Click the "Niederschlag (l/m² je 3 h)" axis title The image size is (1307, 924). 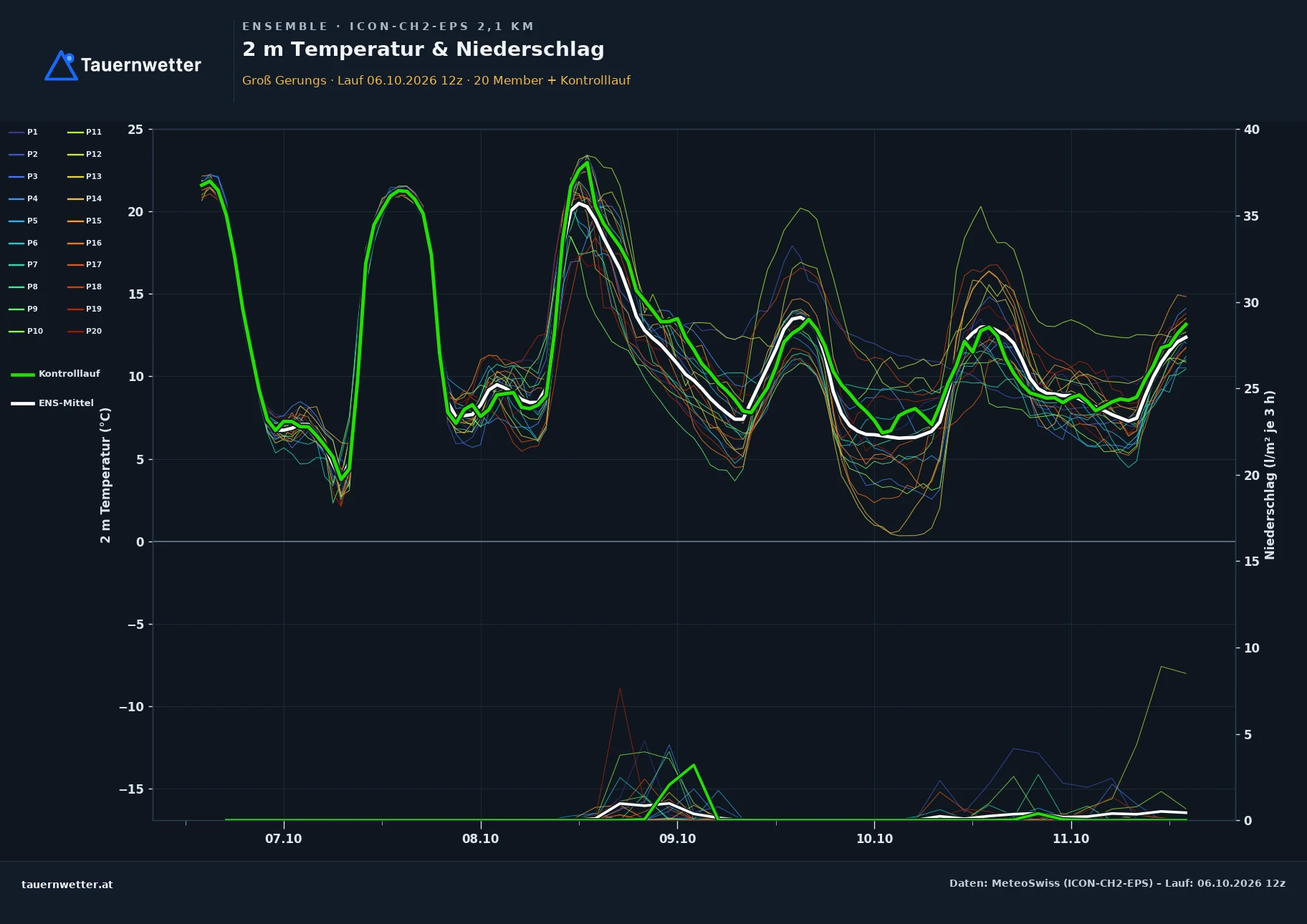point(1270,475)
